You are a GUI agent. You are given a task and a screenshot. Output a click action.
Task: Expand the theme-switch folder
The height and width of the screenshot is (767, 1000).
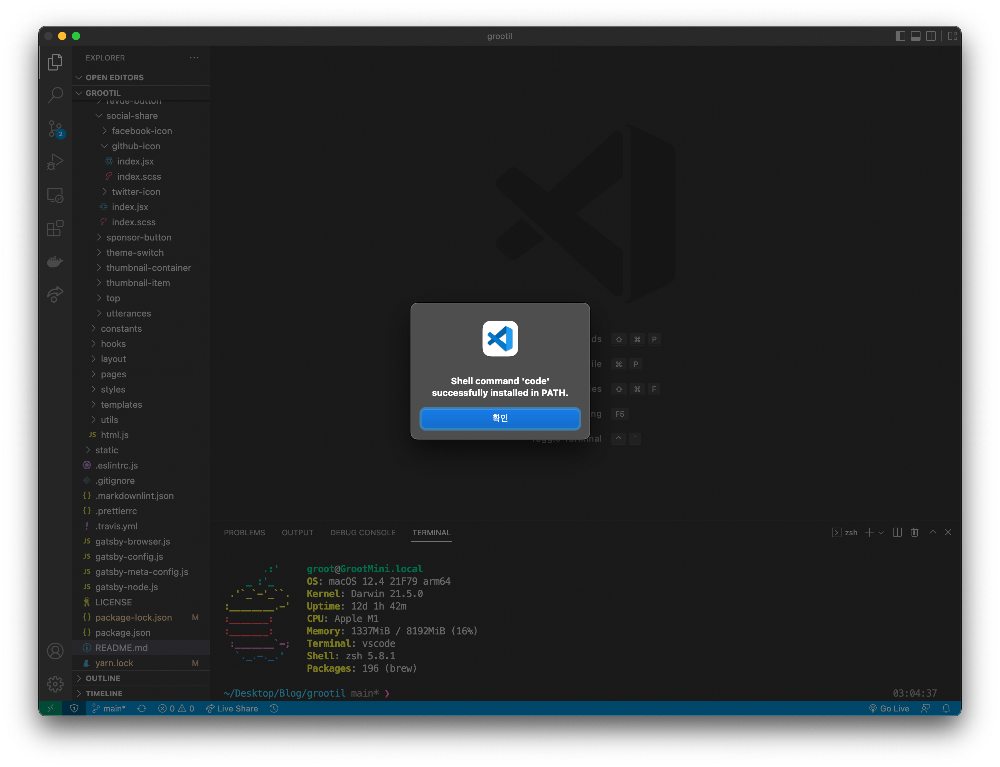(141, 252)
